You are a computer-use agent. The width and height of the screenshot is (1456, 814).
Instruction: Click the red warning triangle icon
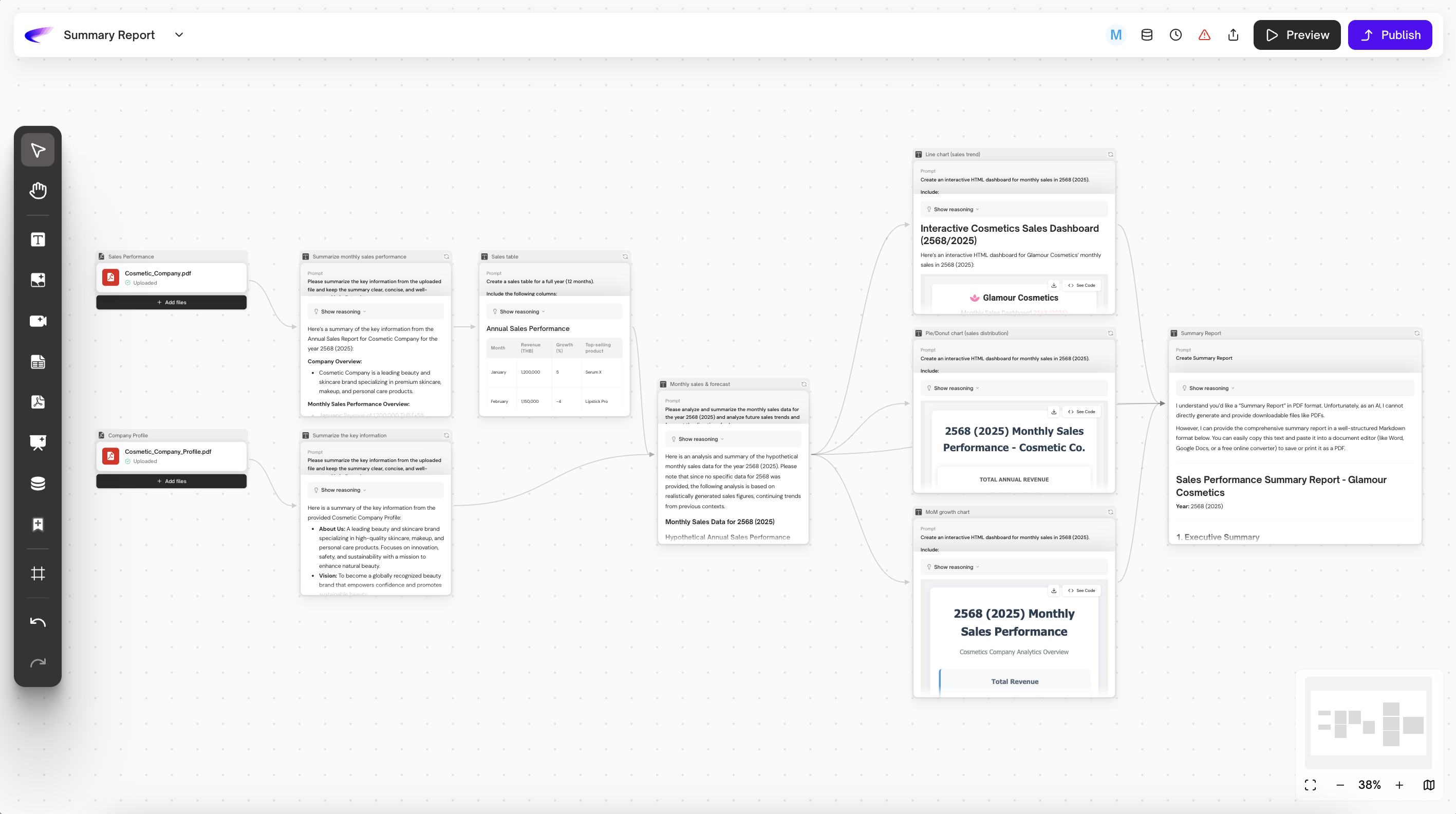1204,35
